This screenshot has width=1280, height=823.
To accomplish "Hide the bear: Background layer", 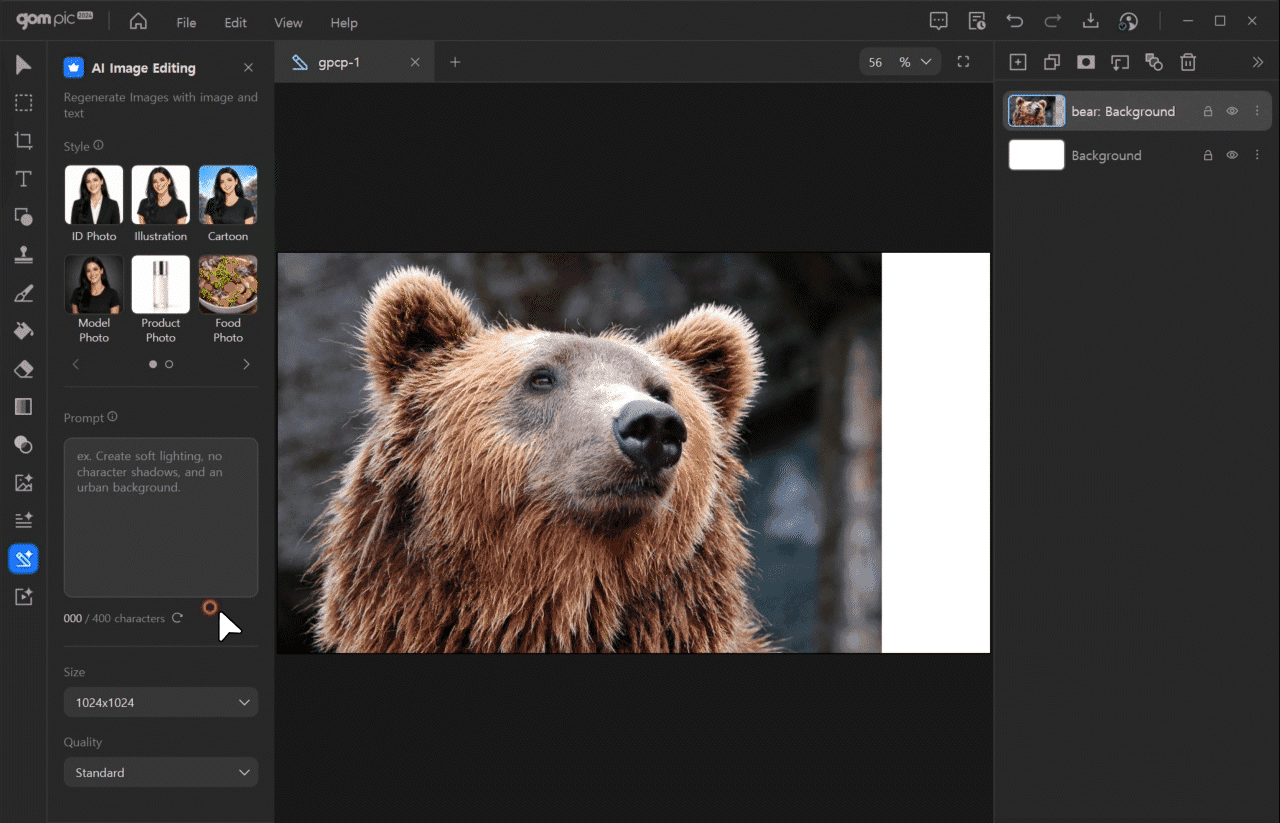I will point(1232,111).
